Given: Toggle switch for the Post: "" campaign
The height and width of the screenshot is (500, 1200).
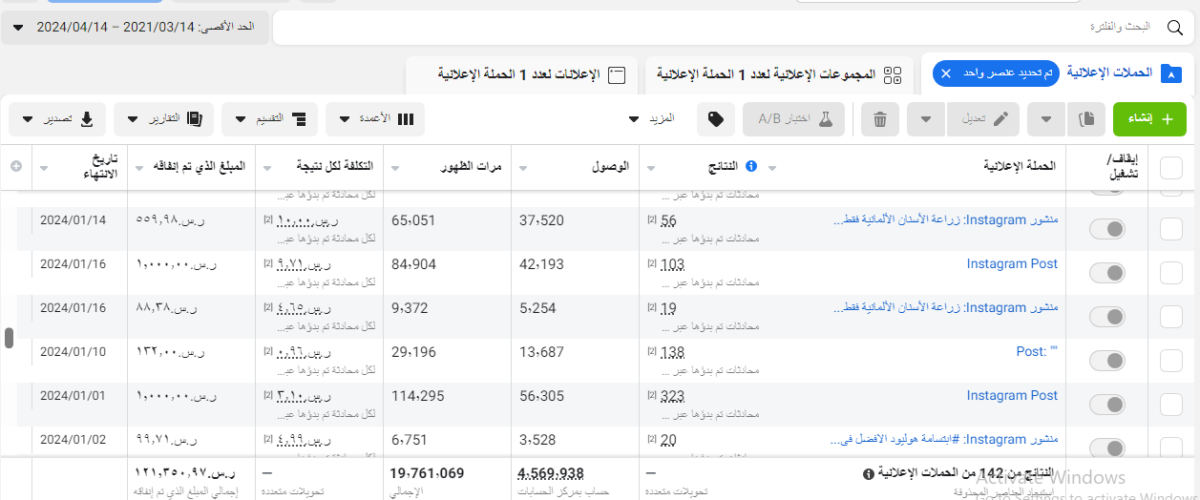Looking at the screenshot, I should [x=1107, y=361].
